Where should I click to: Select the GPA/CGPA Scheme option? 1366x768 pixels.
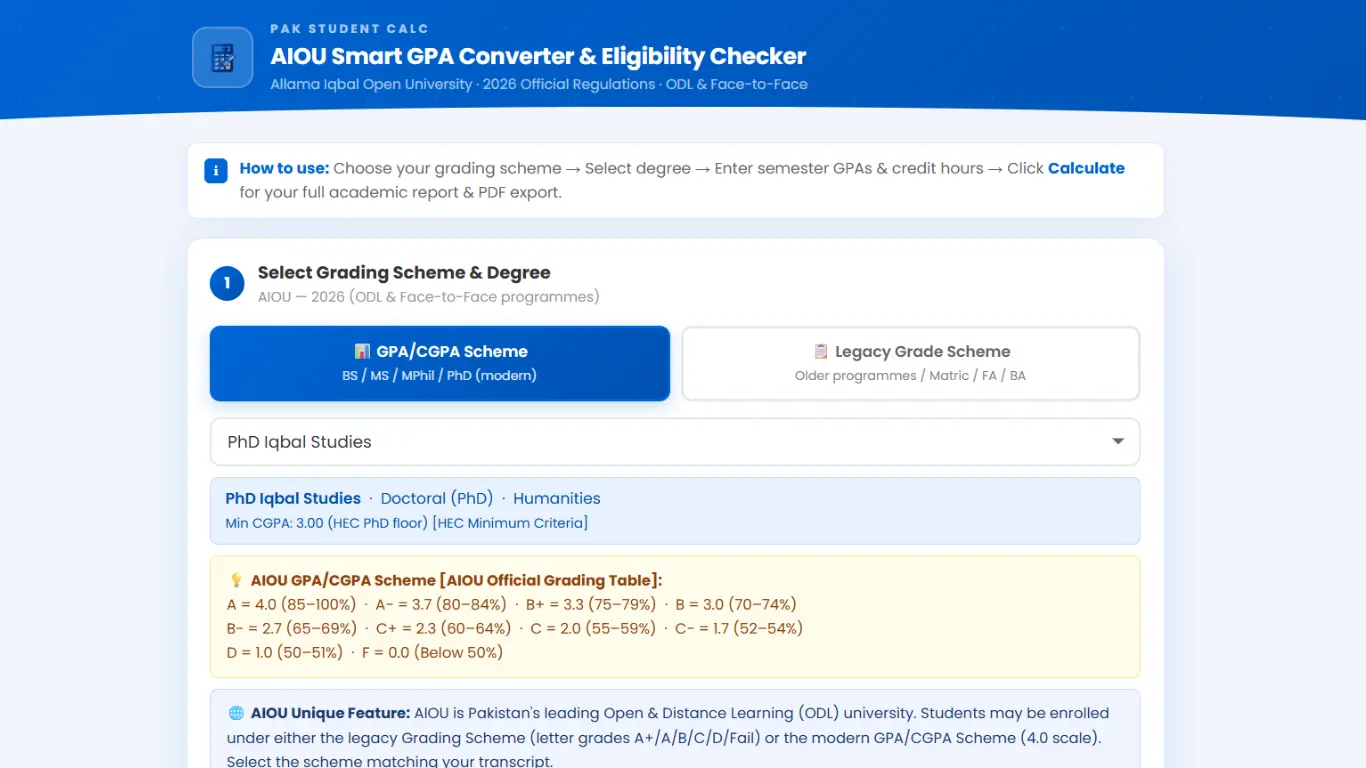(439, 363)
